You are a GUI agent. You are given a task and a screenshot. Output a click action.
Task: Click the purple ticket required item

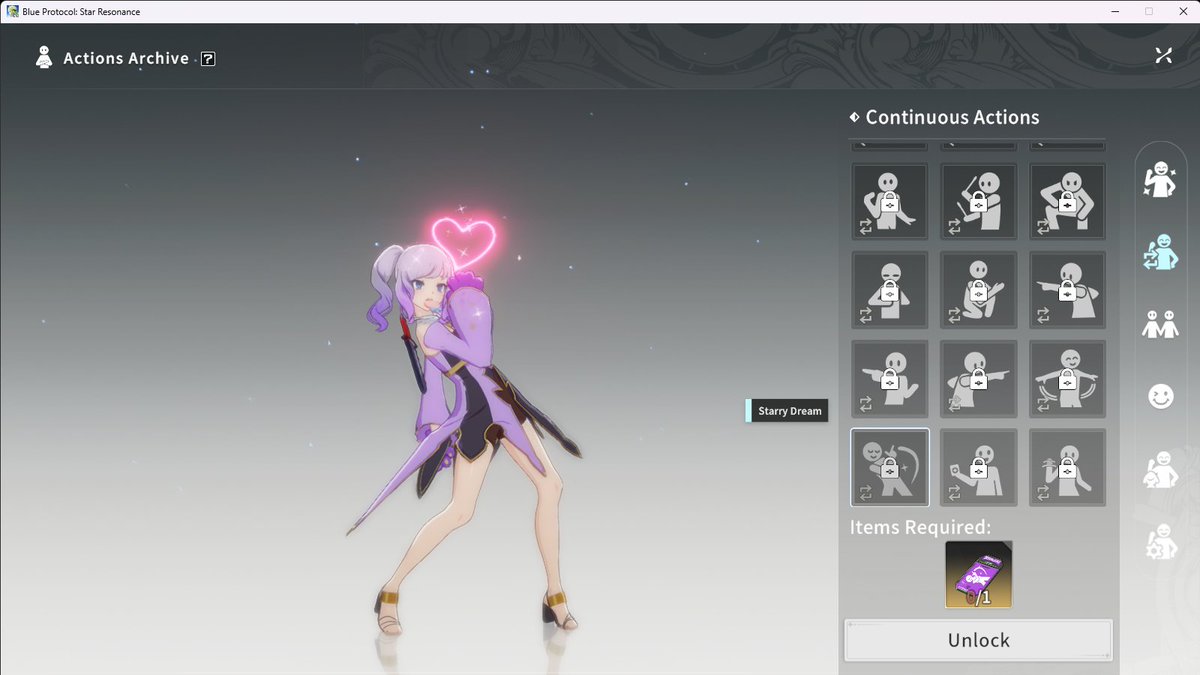click(x=979, y=574)
